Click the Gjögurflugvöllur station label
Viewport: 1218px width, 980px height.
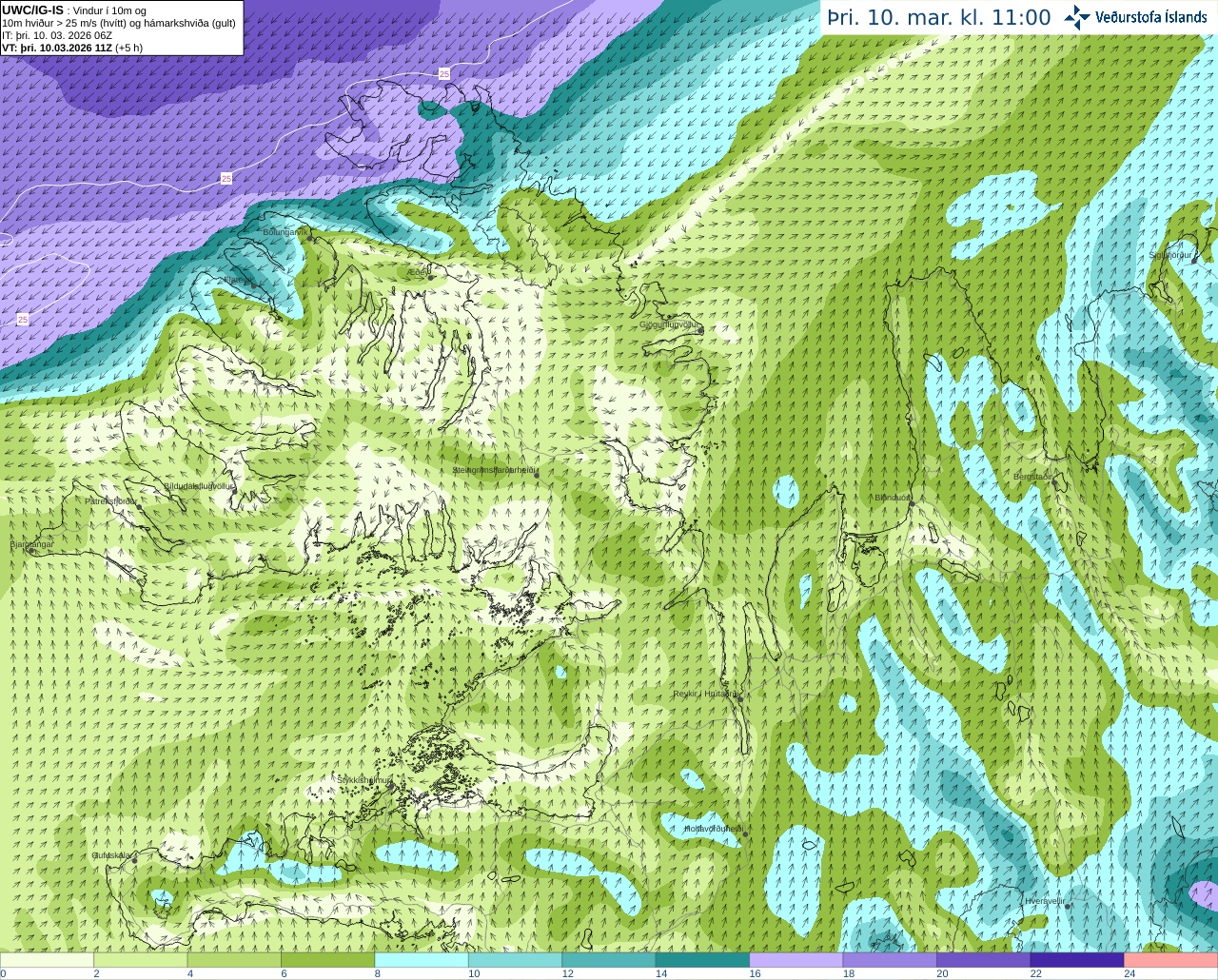coord(670,324)
